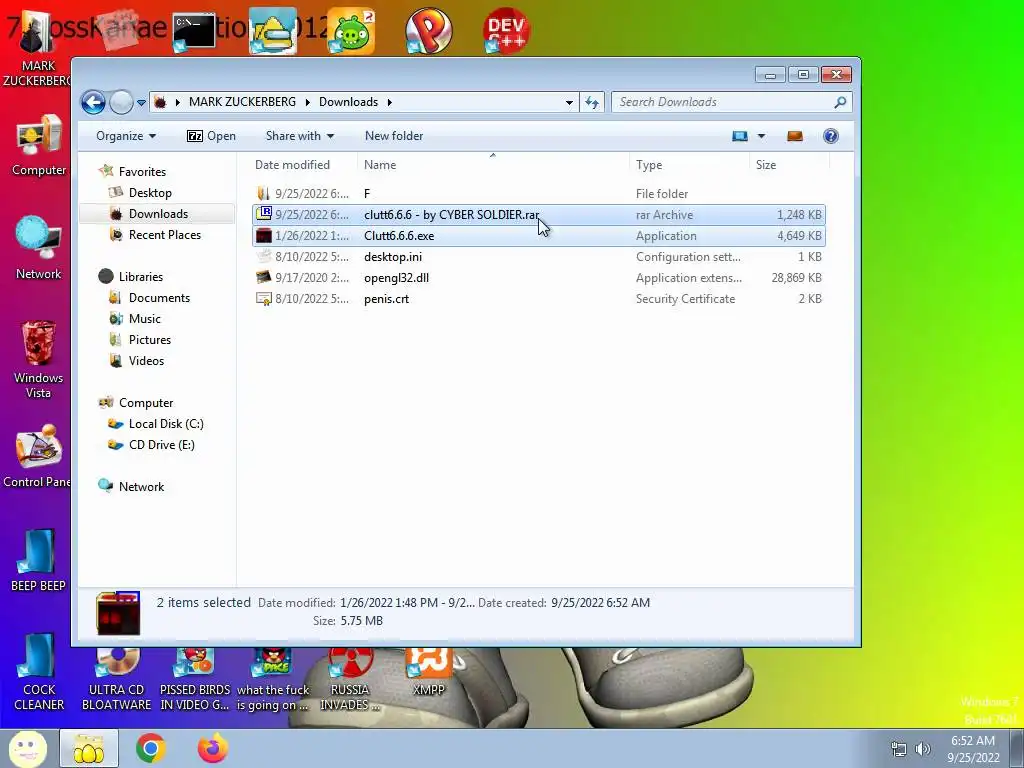Launch Firefox from the taskbar
1024x768 pixels.
(213, 748)
